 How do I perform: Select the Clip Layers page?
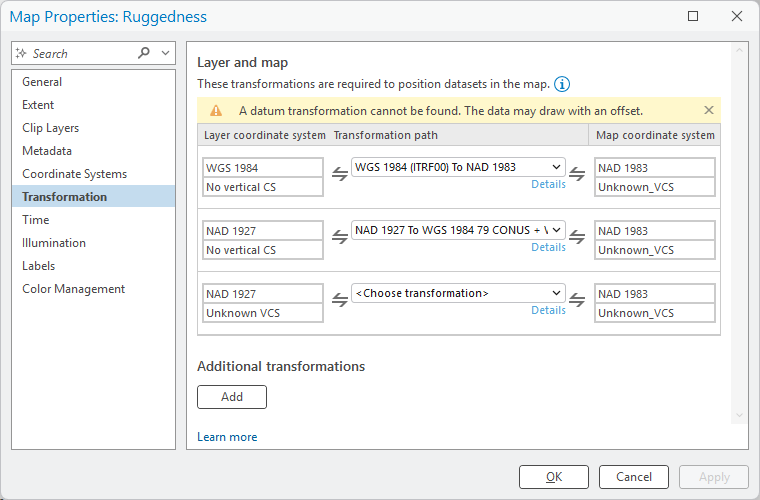(x=93, y=128)
